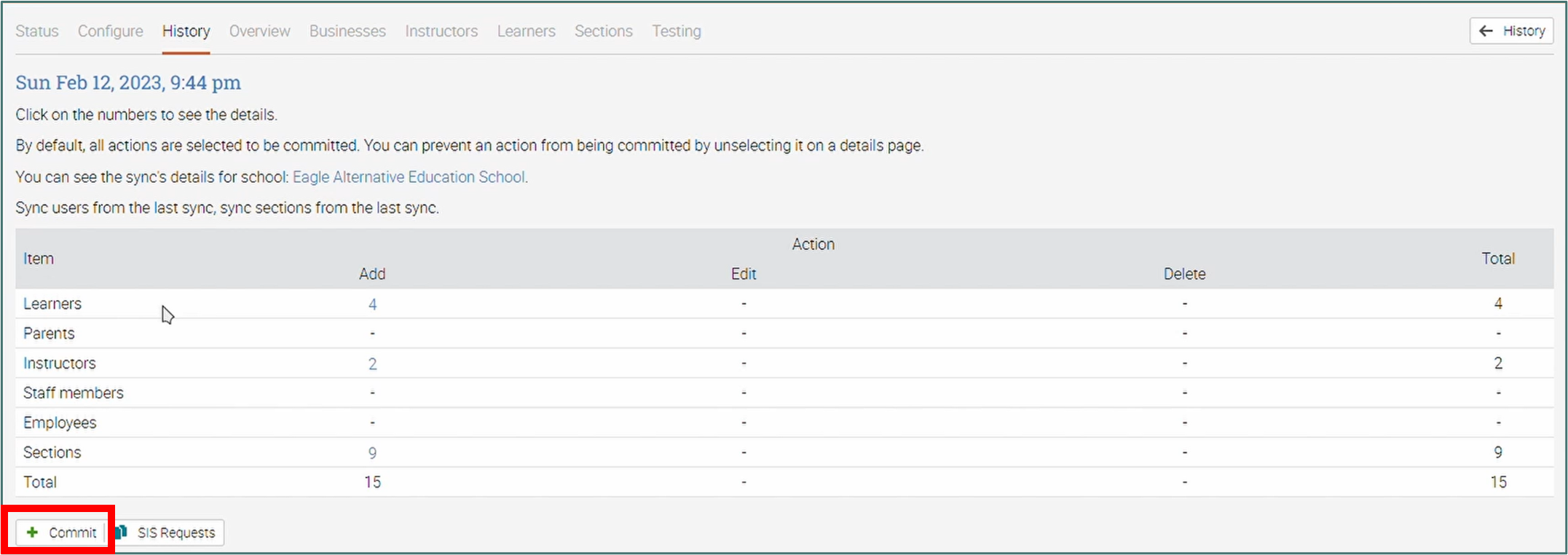Screen dimensions: 1568x555
Task: Select the History tab
Action: click(x=186, y=31)
